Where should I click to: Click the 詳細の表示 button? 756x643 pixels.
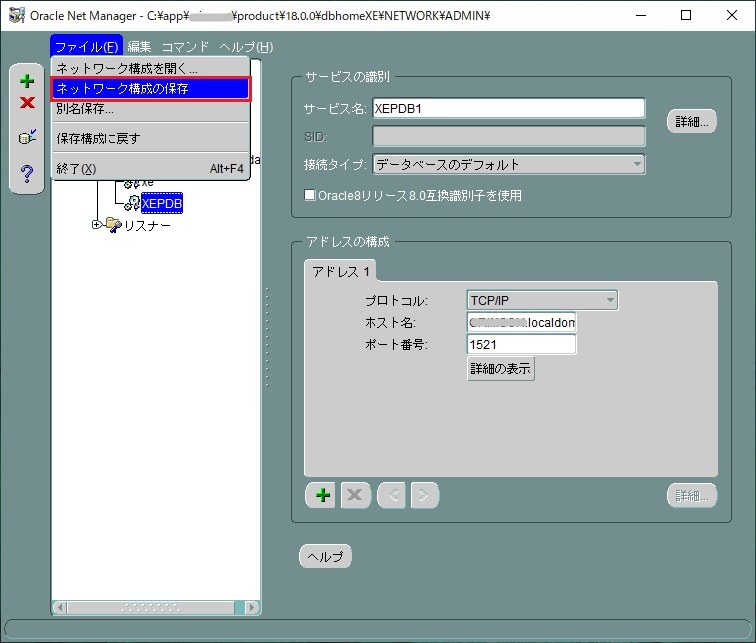(x=500, y=369)
